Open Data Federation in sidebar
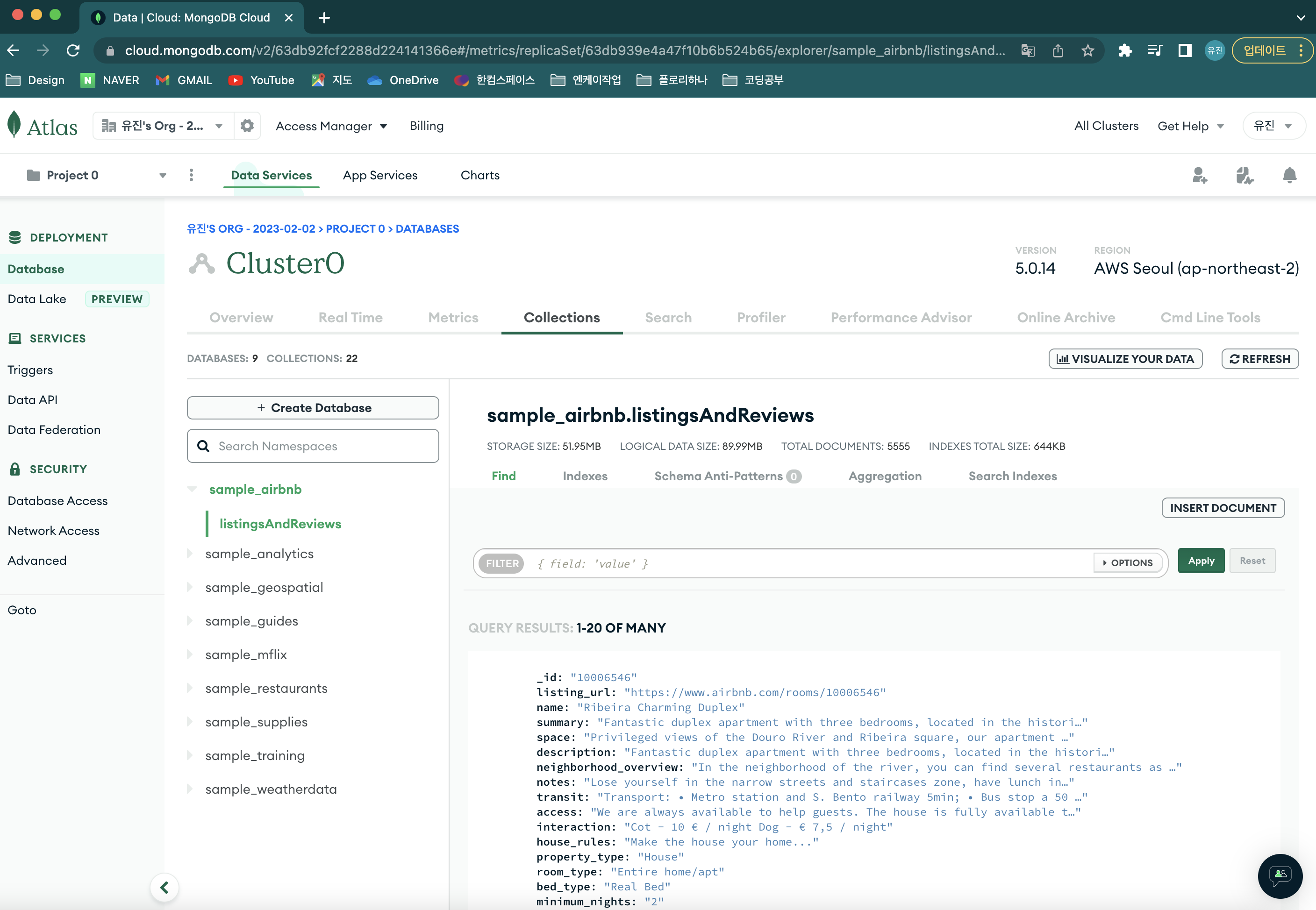 (54, 430)
